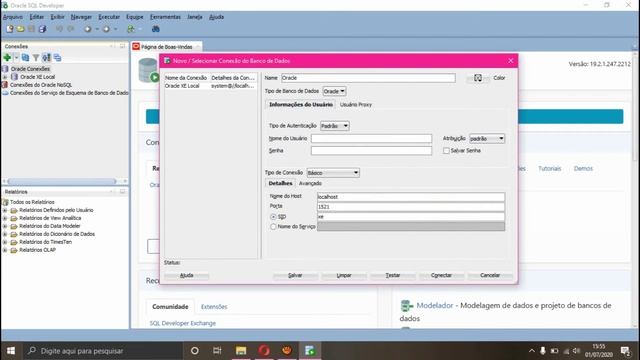Click the New file toolbar icon
This screenshot has height=360, width=640.
point(9,29)
